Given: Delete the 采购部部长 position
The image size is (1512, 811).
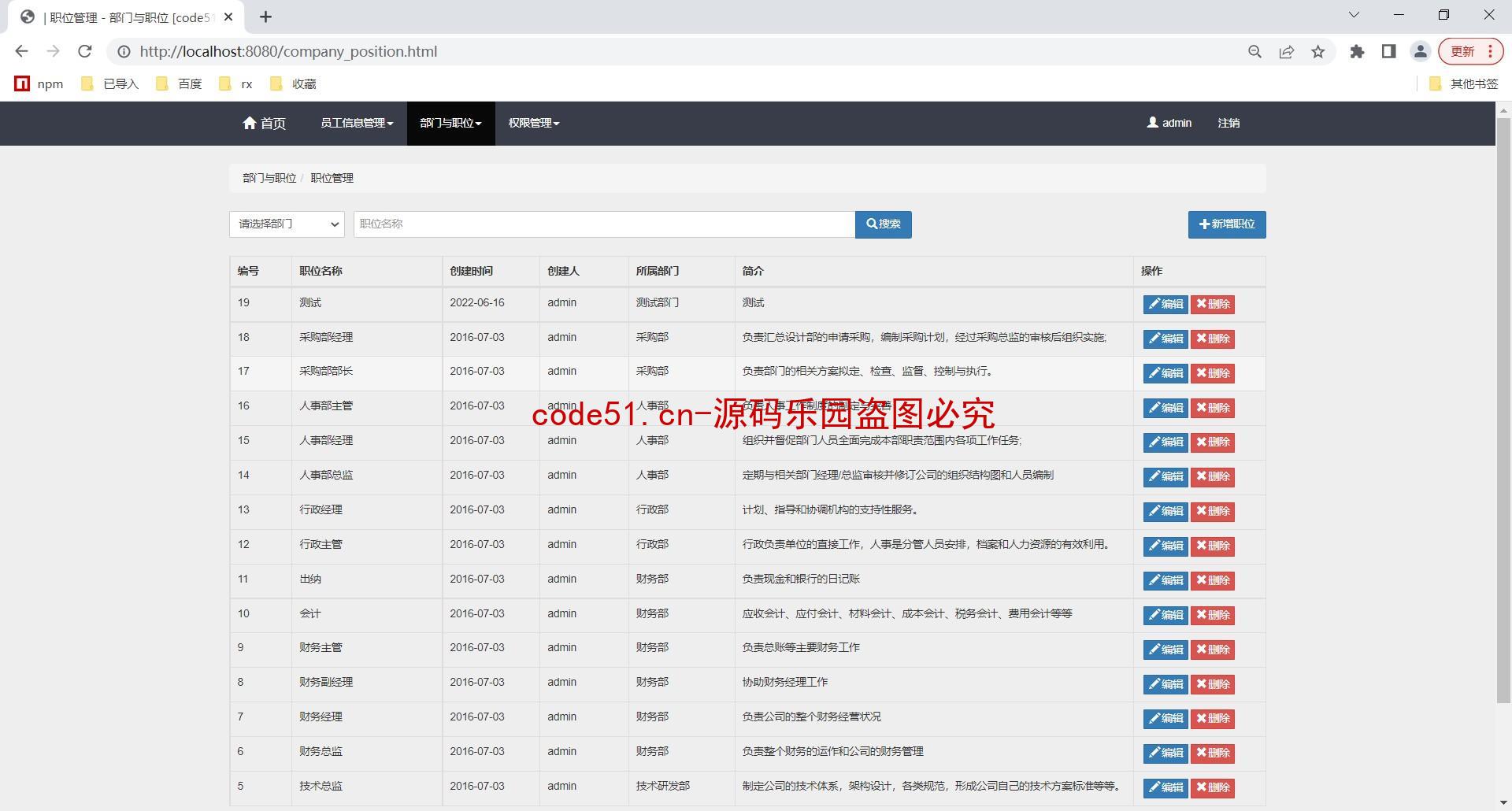Looking at the screenshot, I should tap(1213, 373).
